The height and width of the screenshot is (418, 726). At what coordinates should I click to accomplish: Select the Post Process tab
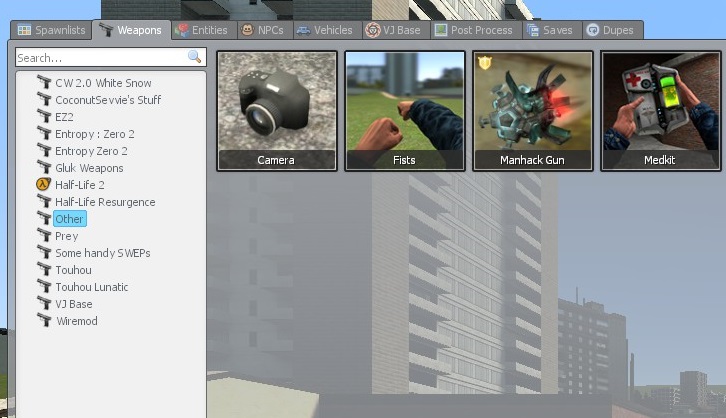pyautogui.click(x=476, y=30)
